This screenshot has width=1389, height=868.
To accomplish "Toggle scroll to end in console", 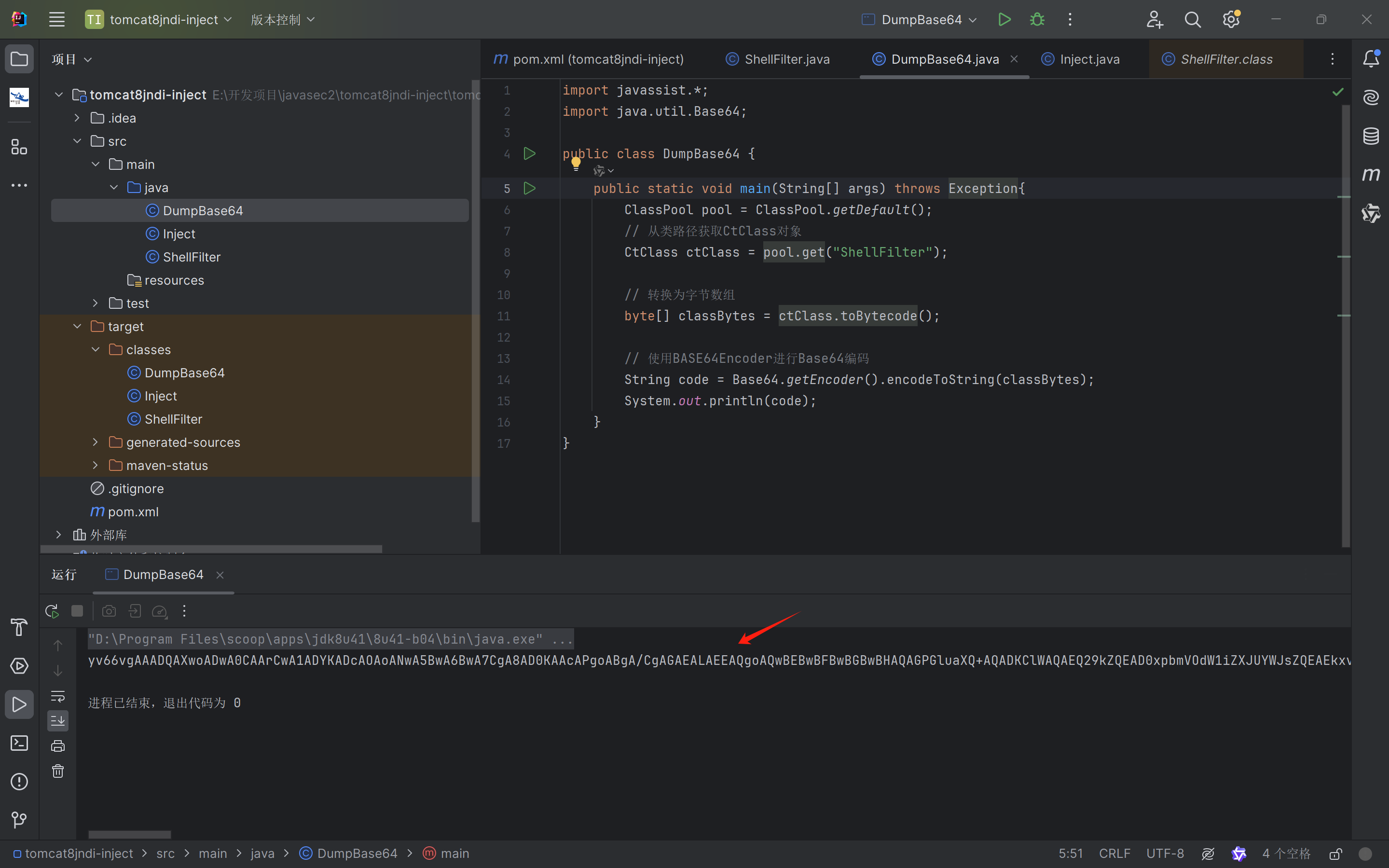I will [x=58, y=721].
